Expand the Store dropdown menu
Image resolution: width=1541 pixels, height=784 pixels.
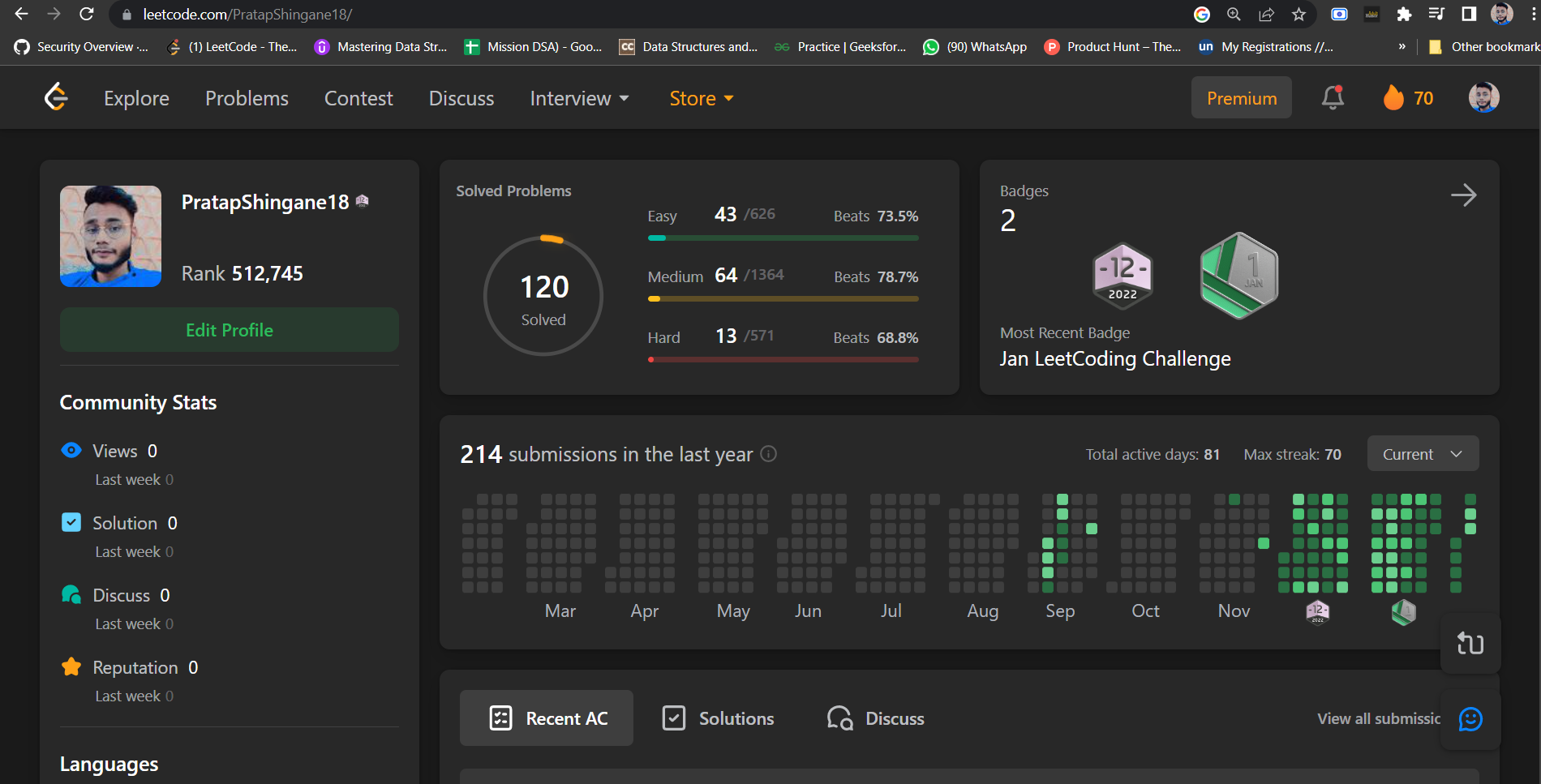tap(702, 98)
